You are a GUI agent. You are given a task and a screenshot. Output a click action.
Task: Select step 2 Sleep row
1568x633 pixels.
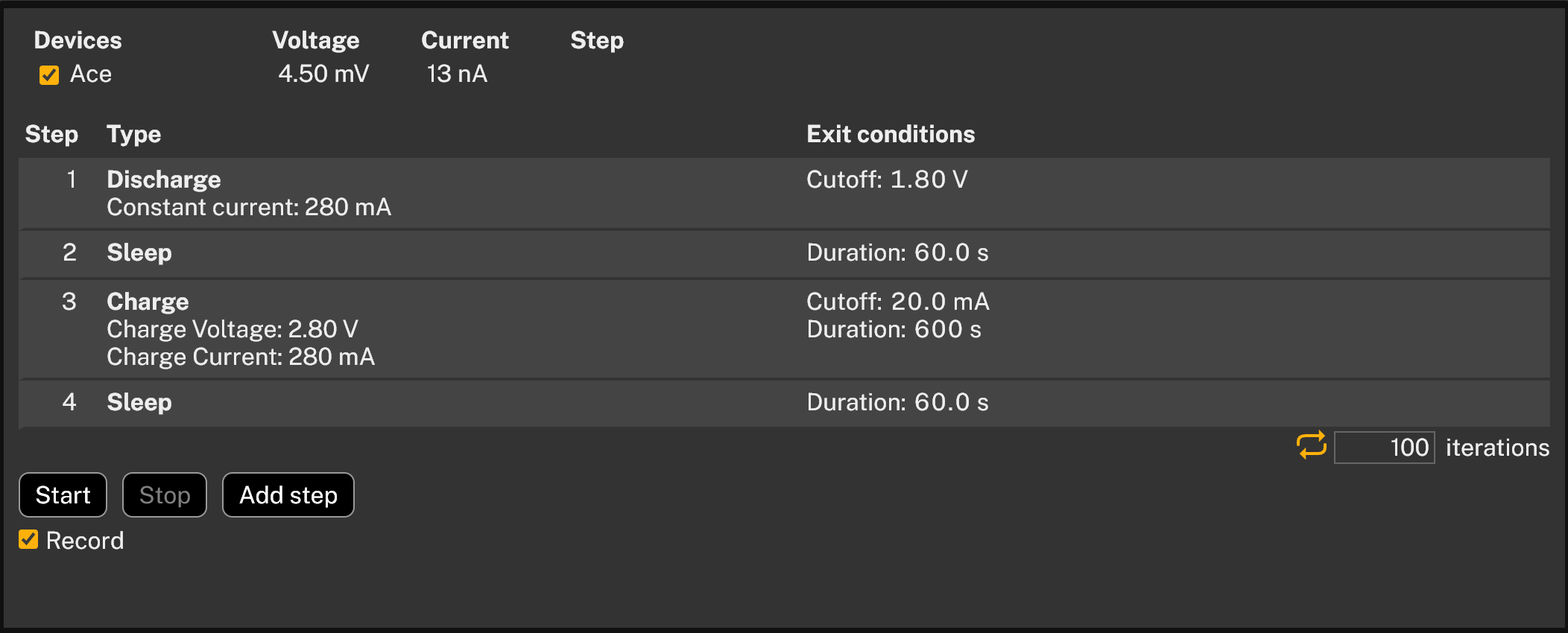click(x=447, y=253)
